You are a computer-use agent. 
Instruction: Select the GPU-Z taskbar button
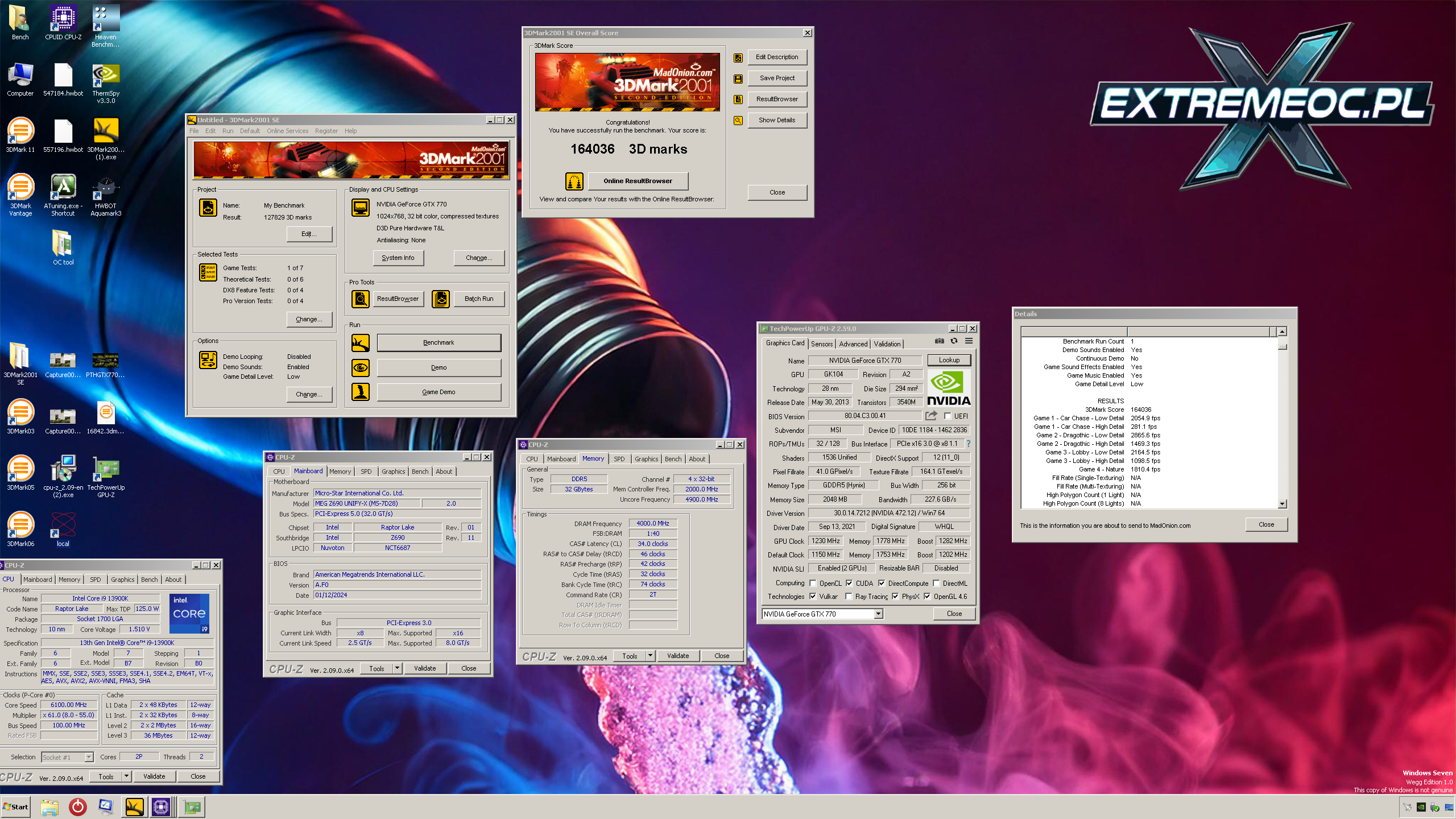[193, 806]
